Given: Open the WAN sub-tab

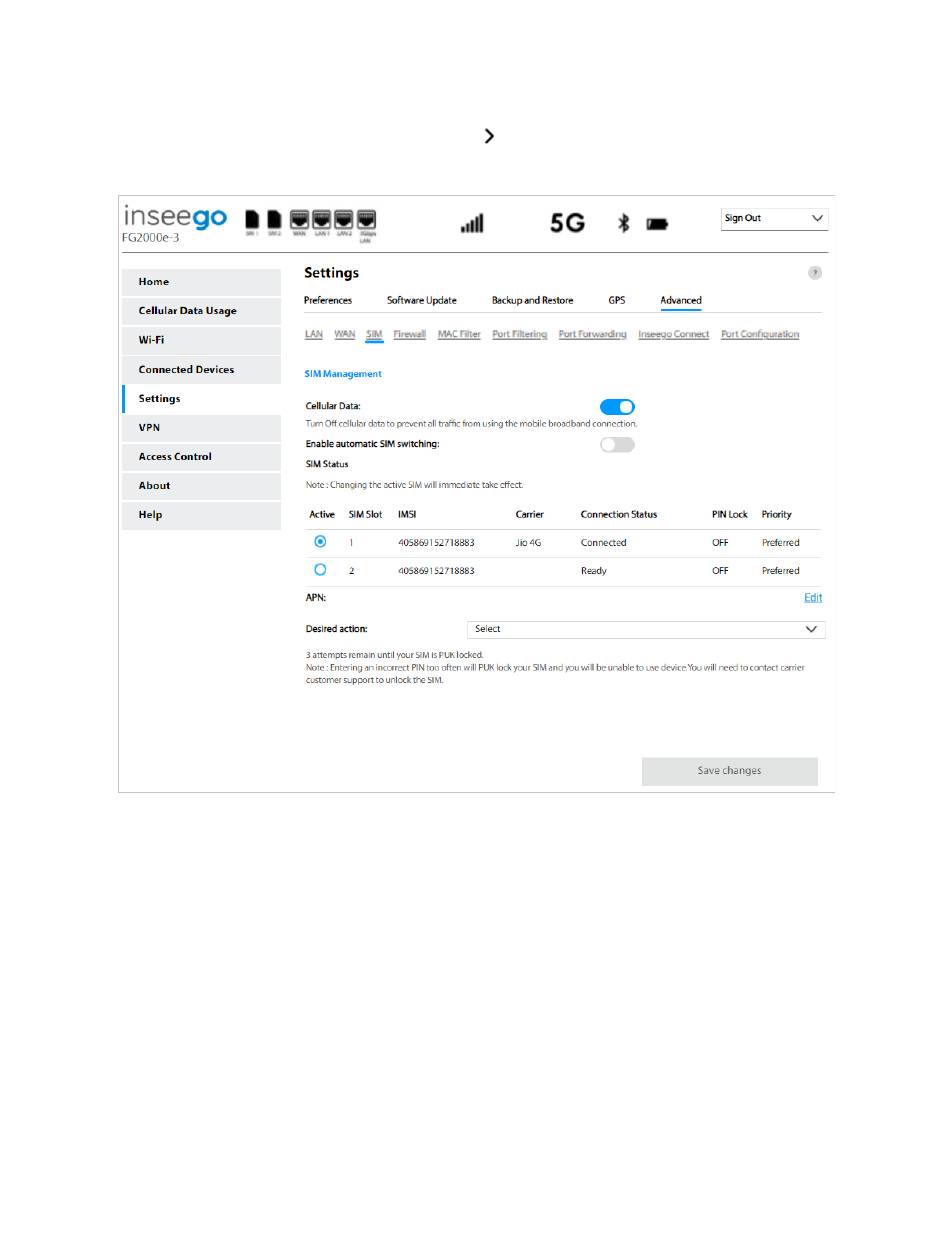Looking at the screenshot, I should click(x=345, y=334).
